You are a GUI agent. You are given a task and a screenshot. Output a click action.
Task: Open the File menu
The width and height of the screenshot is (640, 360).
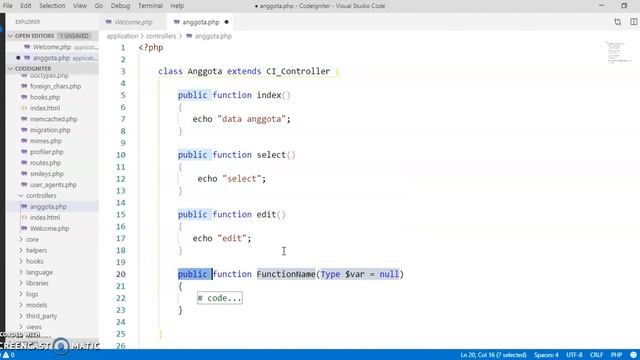coord(7,6)
